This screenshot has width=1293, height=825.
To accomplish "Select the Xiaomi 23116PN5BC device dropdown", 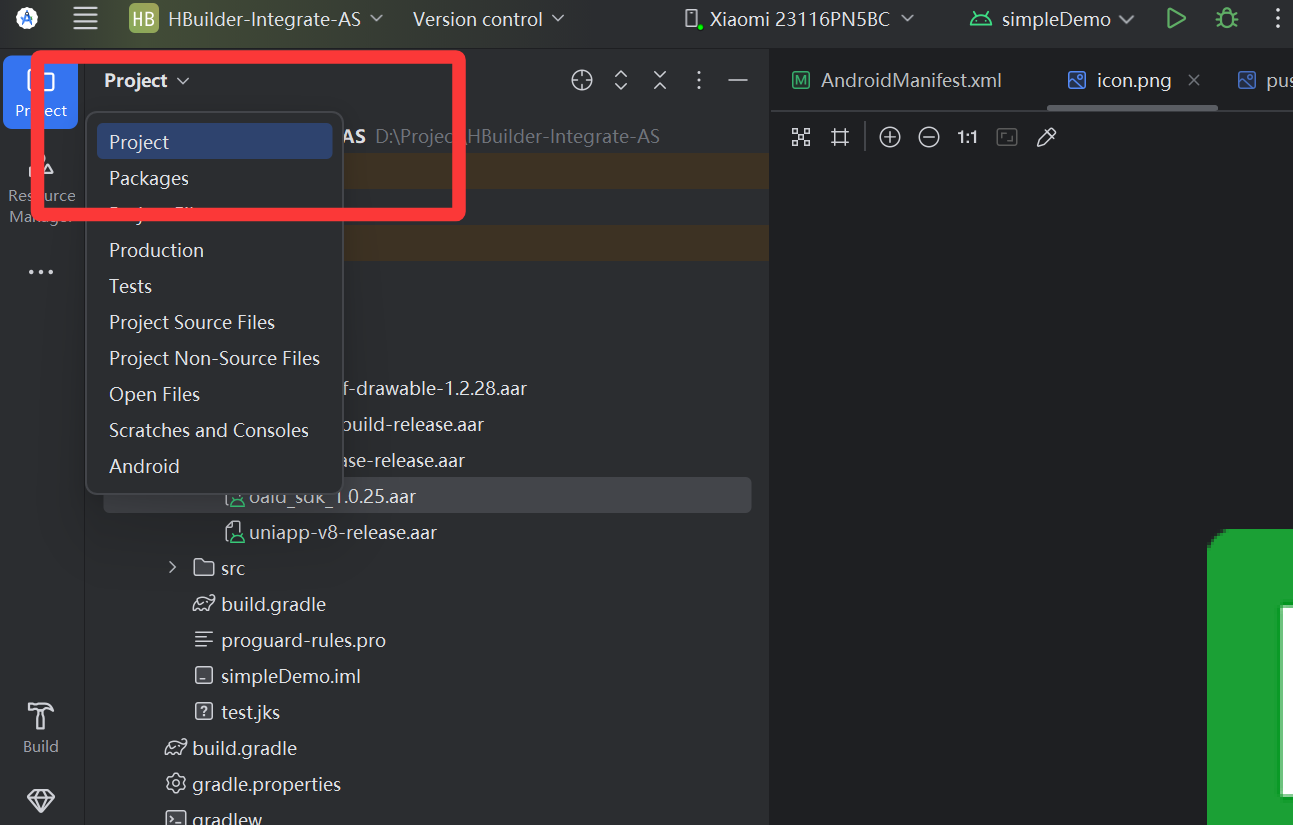I will 799,19.
